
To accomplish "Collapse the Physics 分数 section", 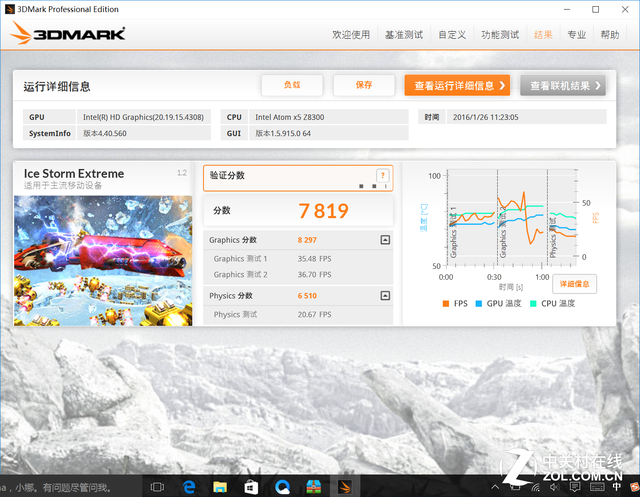I will (x=385, y=296).
